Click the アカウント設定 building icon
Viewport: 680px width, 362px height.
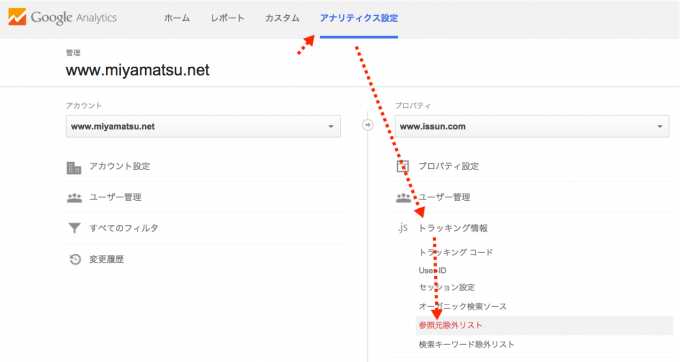point(74,167)
